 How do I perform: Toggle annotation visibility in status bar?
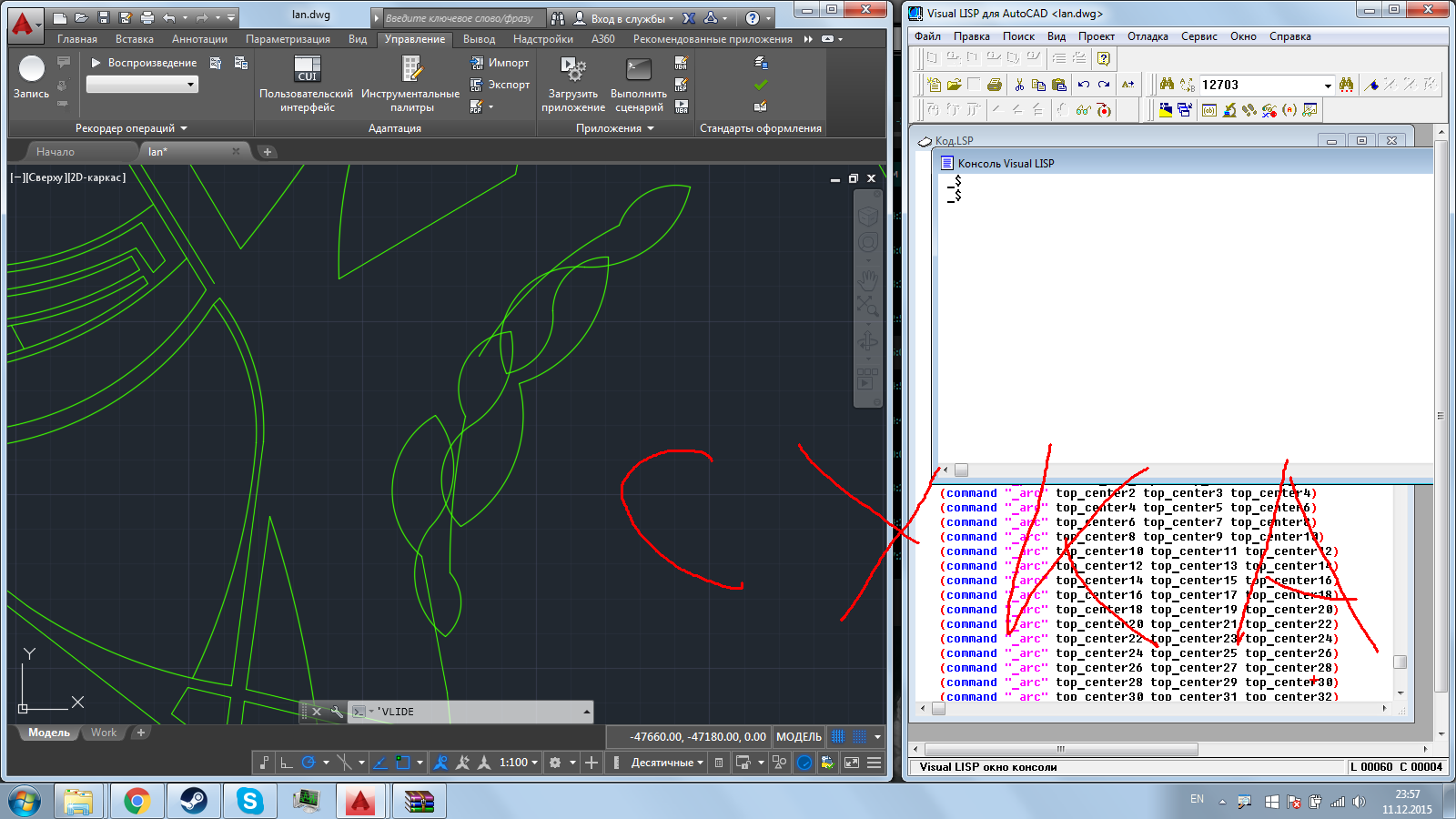(440, 763)
